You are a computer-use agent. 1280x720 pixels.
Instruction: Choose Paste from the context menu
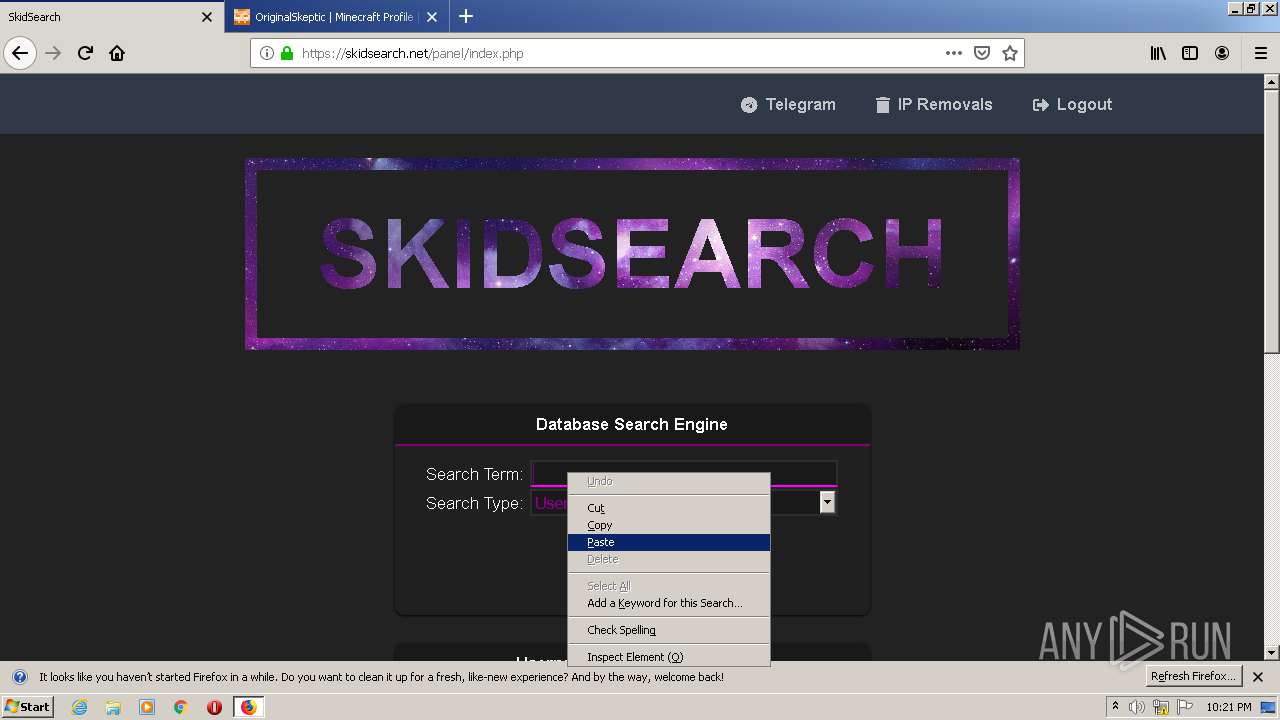(668, 542)
